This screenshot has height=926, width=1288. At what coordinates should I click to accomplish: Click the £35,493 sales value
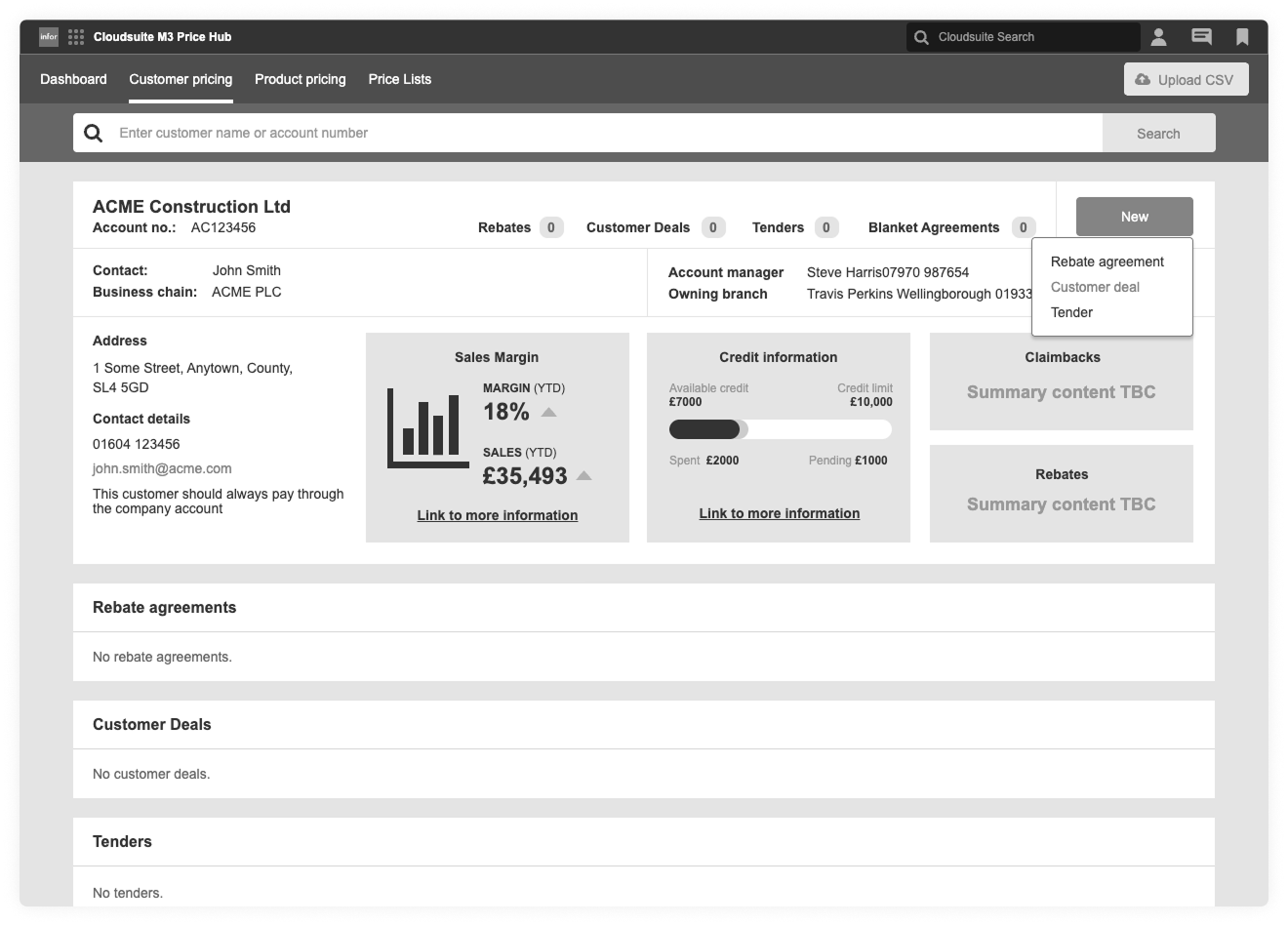525,475
